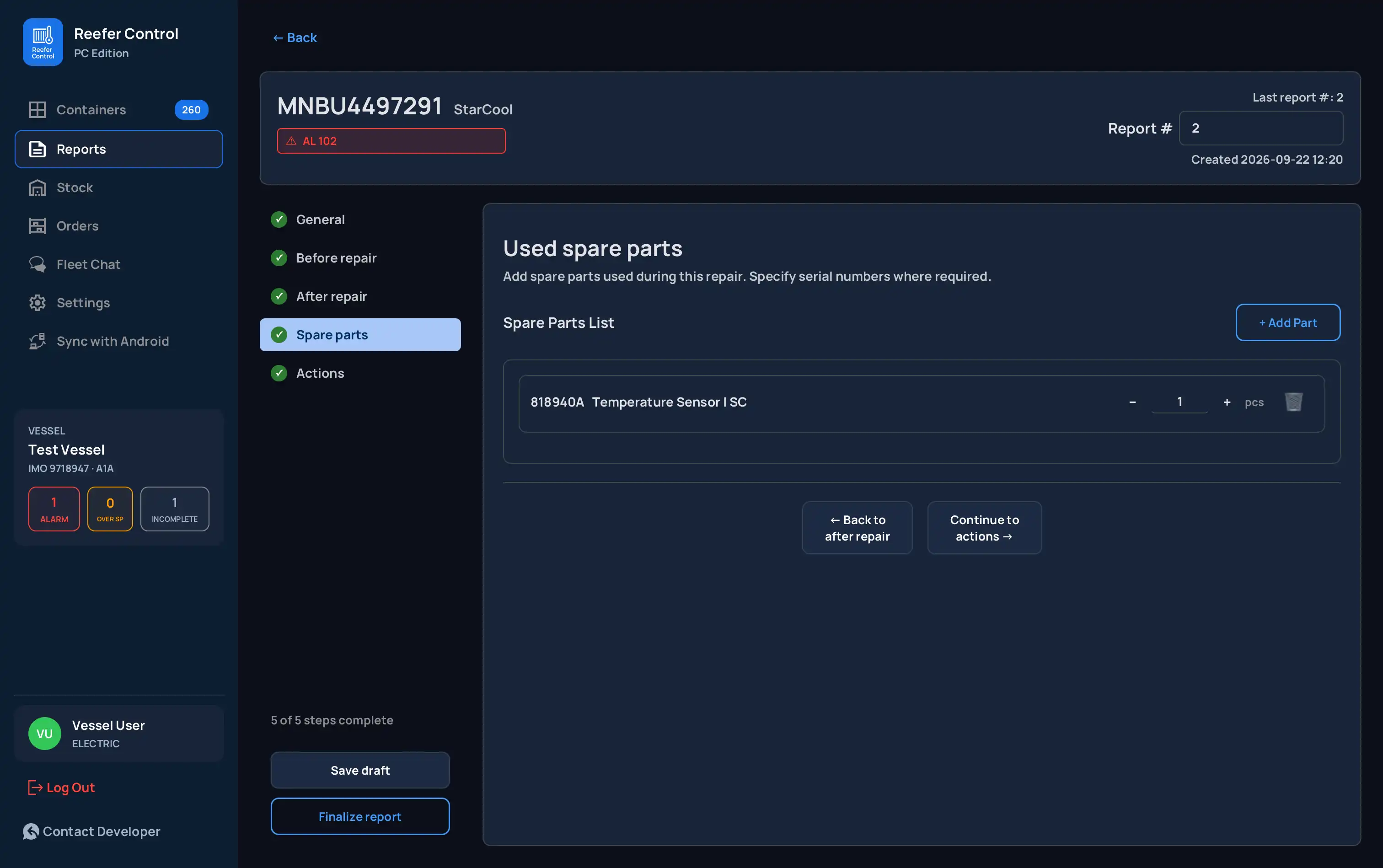Click the Test Vessel name
Viewport: 1383px width, 868px height.
click(67, 450)
